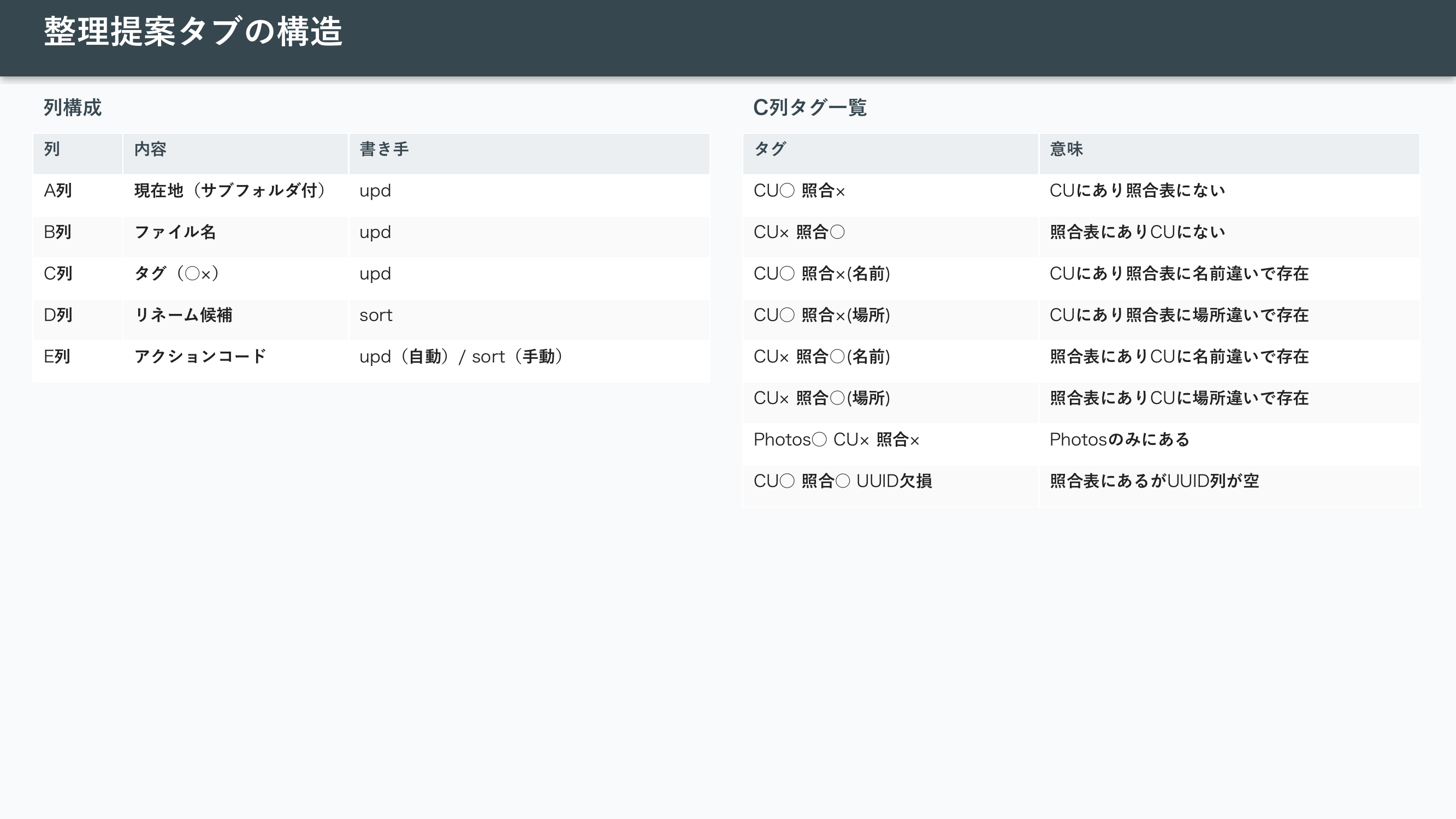1456x819 pixels.
Task: Click upd（自動）/ sort（手動） cell
Action: [x=461, y=357]
